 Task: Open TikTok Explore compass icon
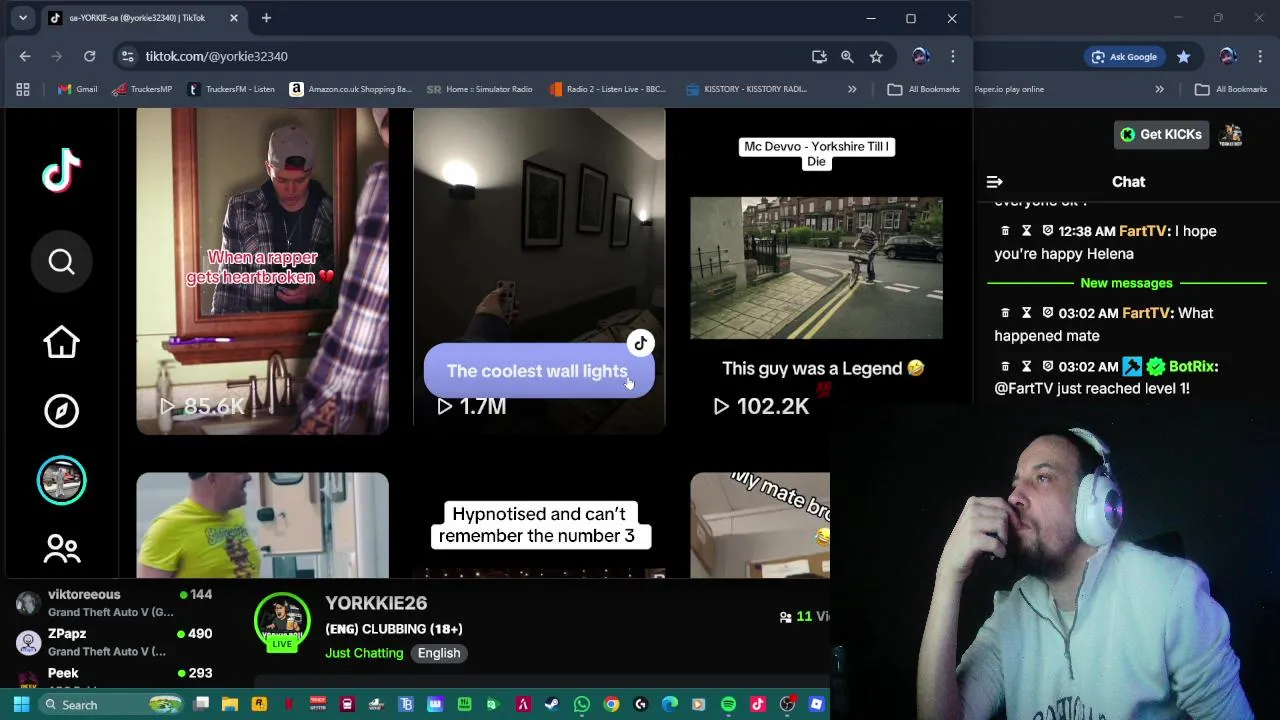[x=61, y=411]
